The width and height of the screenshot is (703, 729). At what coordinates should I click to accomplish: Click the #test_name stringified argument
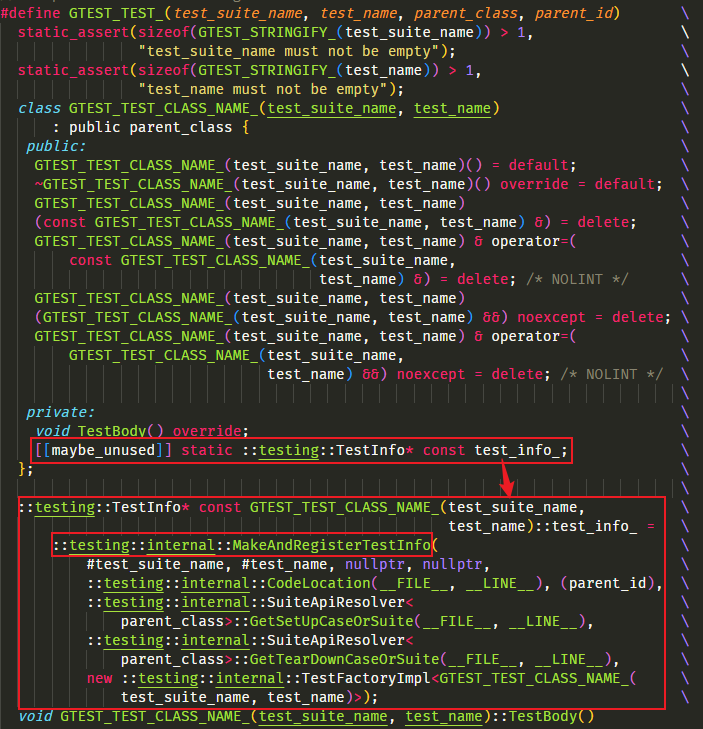(284, 564)
